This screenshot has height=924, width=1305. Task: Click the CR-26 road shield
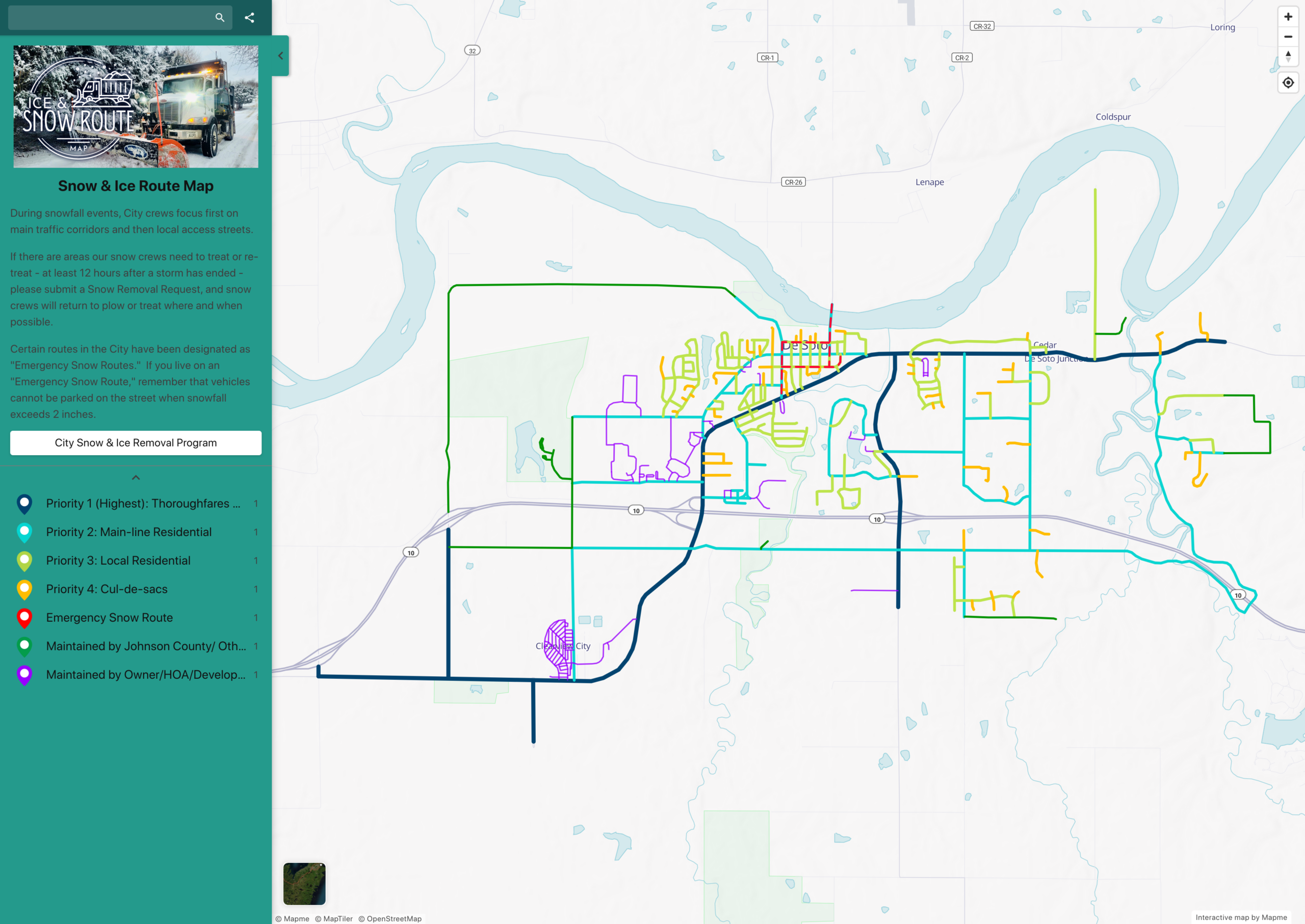[793, 182]
